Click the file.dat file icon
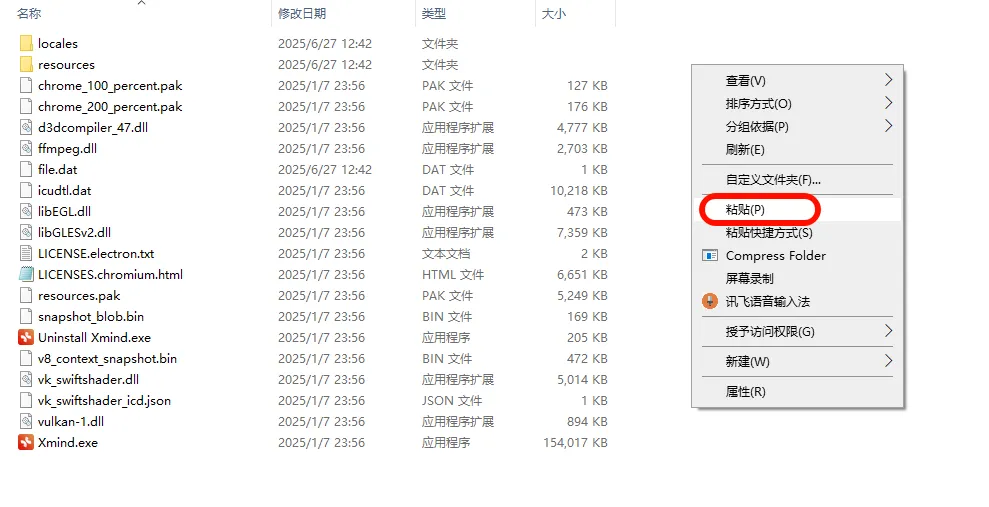 click(26, 169)
